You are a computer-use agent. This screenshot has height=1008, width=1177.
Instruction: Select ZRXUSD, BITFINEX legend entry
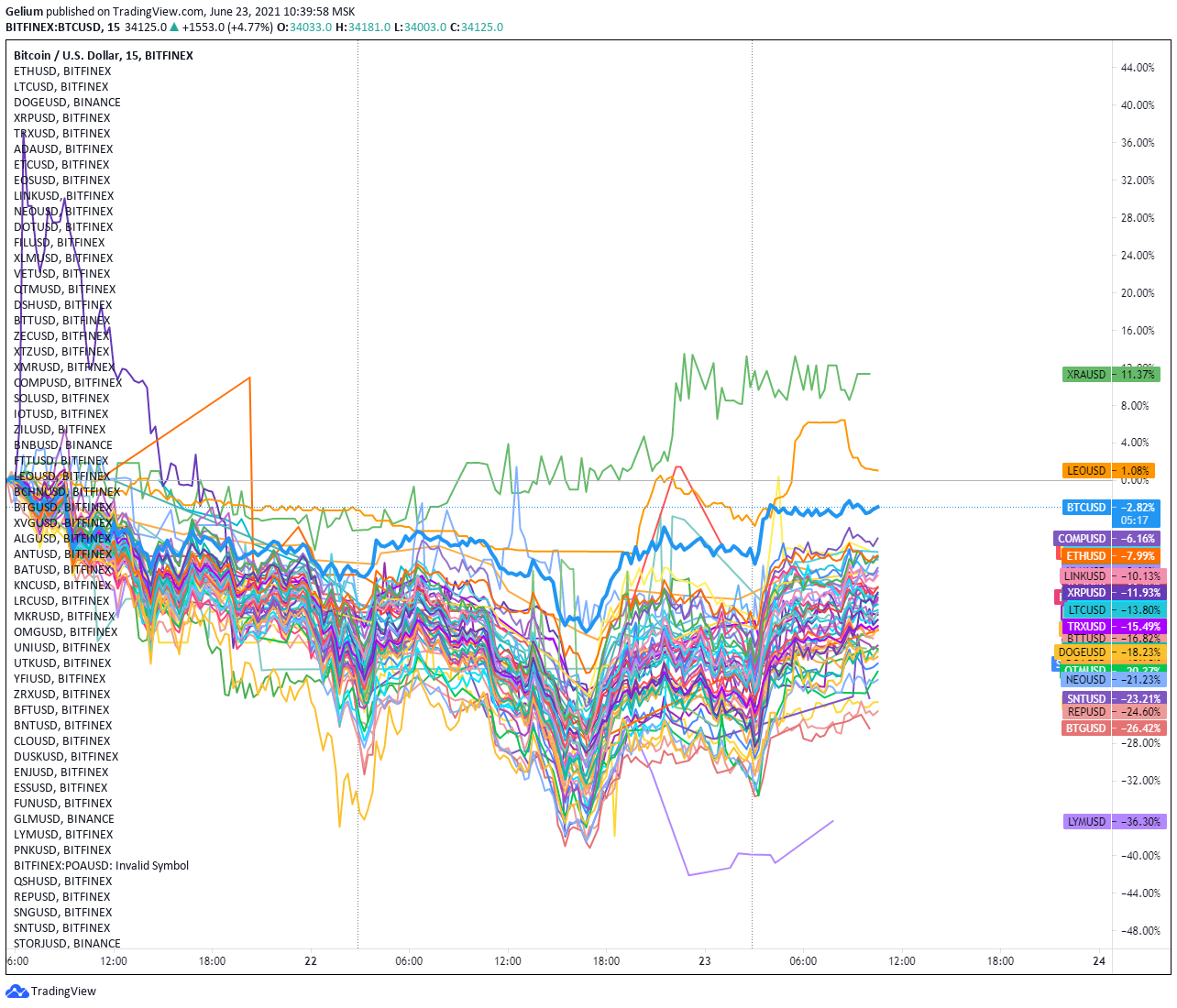point(62,694)
